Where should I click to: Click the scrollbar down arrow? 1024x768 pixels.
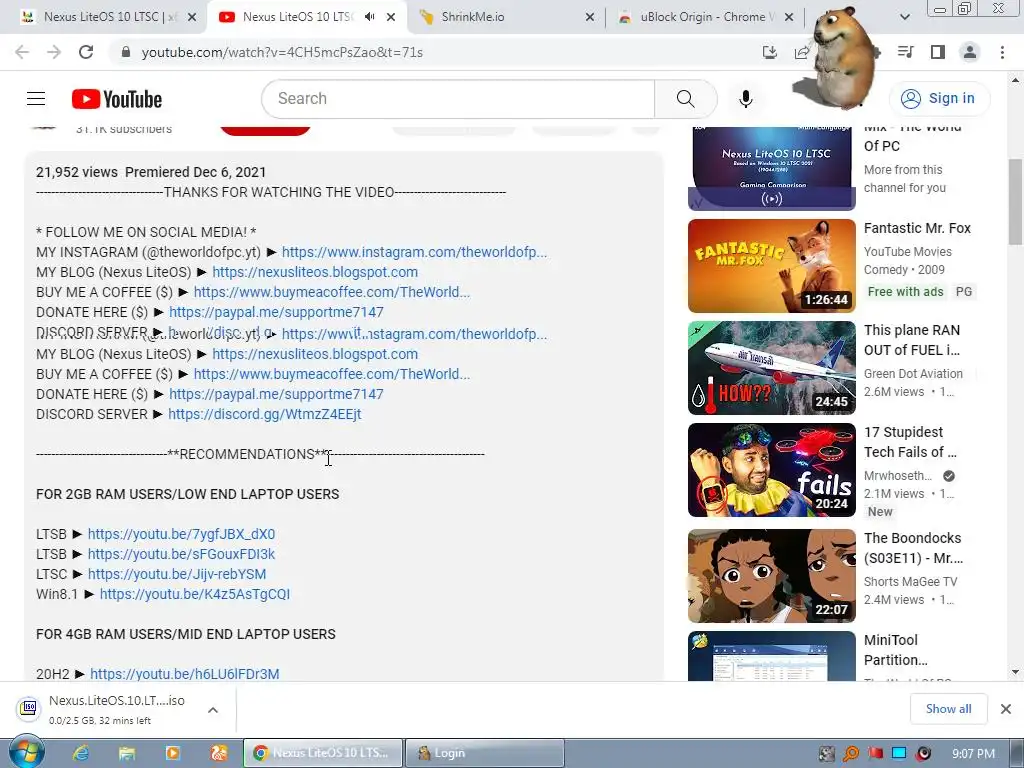coord(1015,672)
